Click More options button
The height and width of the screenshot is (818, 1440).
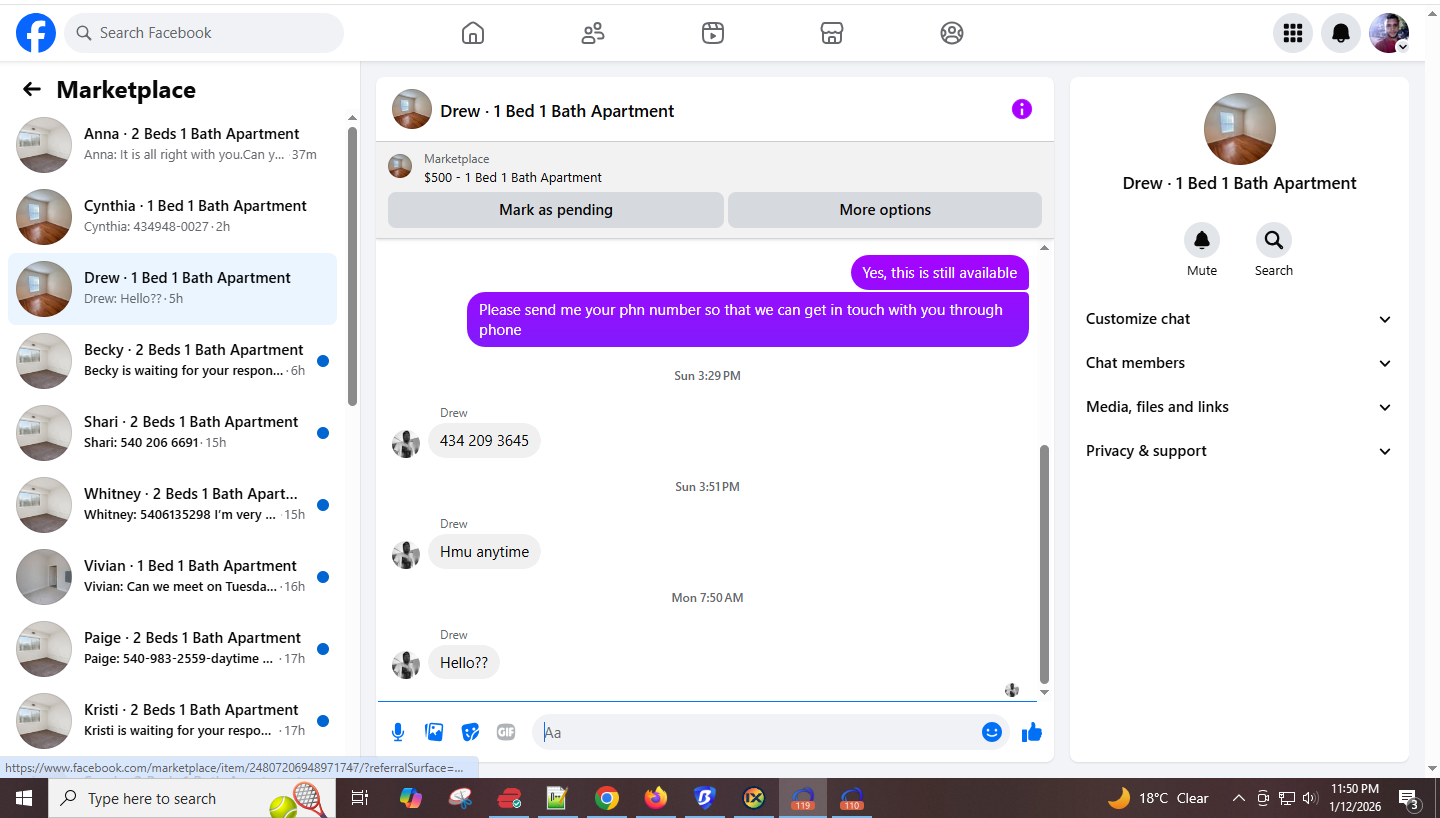point(885,210)
